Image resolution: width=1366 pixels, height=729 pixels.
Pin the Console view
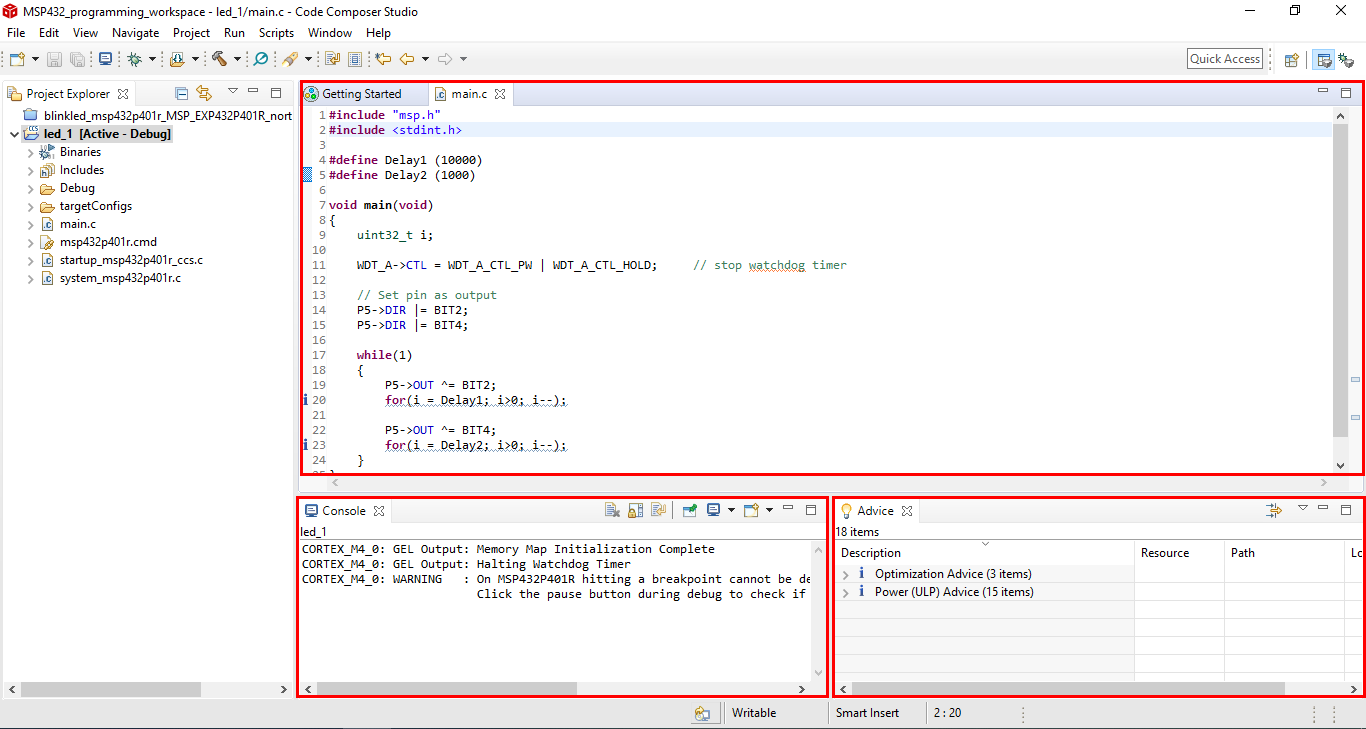(x=690, y=509)
